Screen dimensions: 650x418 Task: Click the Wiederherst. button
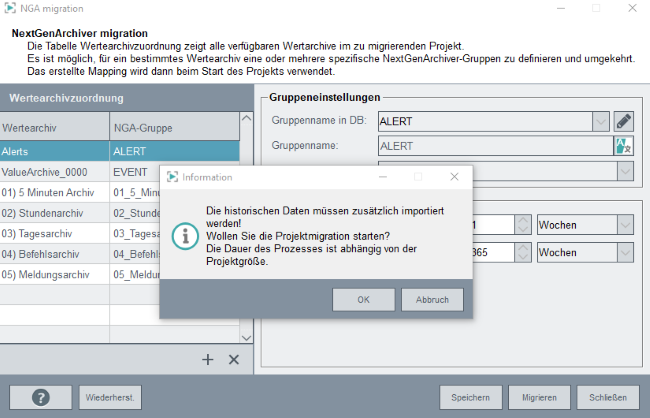[x=110, y=397]
